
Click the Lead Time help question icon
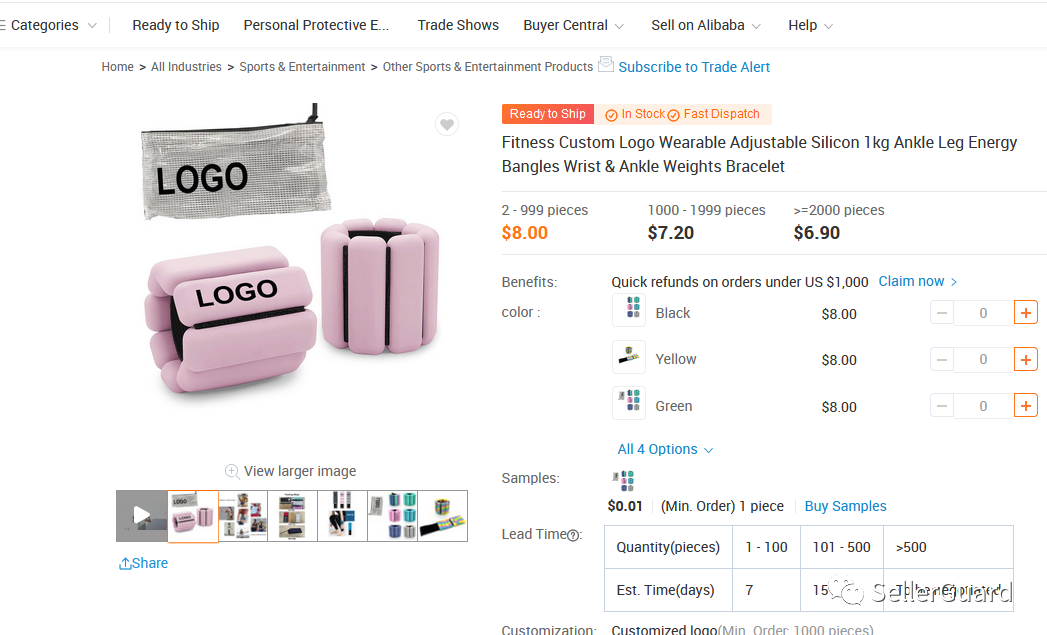coord(574,535)
